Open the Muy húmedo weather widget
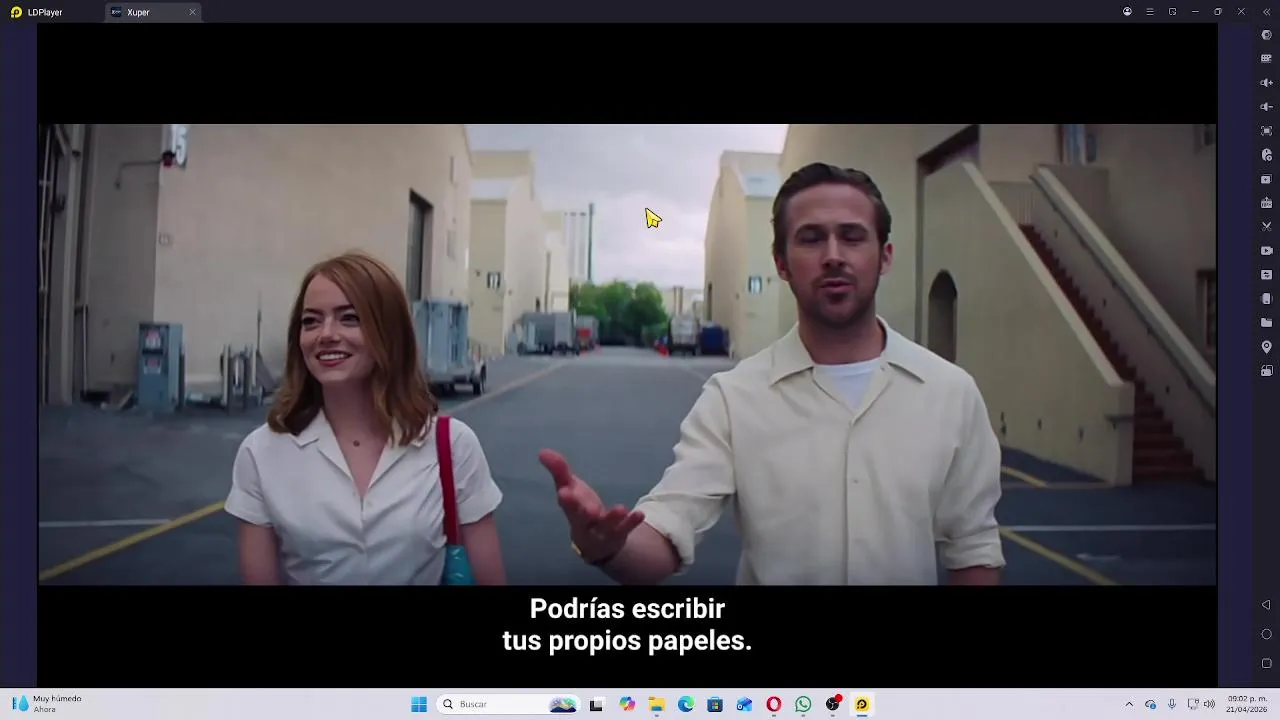This screenshot has width=1280, height=720. 46,704
